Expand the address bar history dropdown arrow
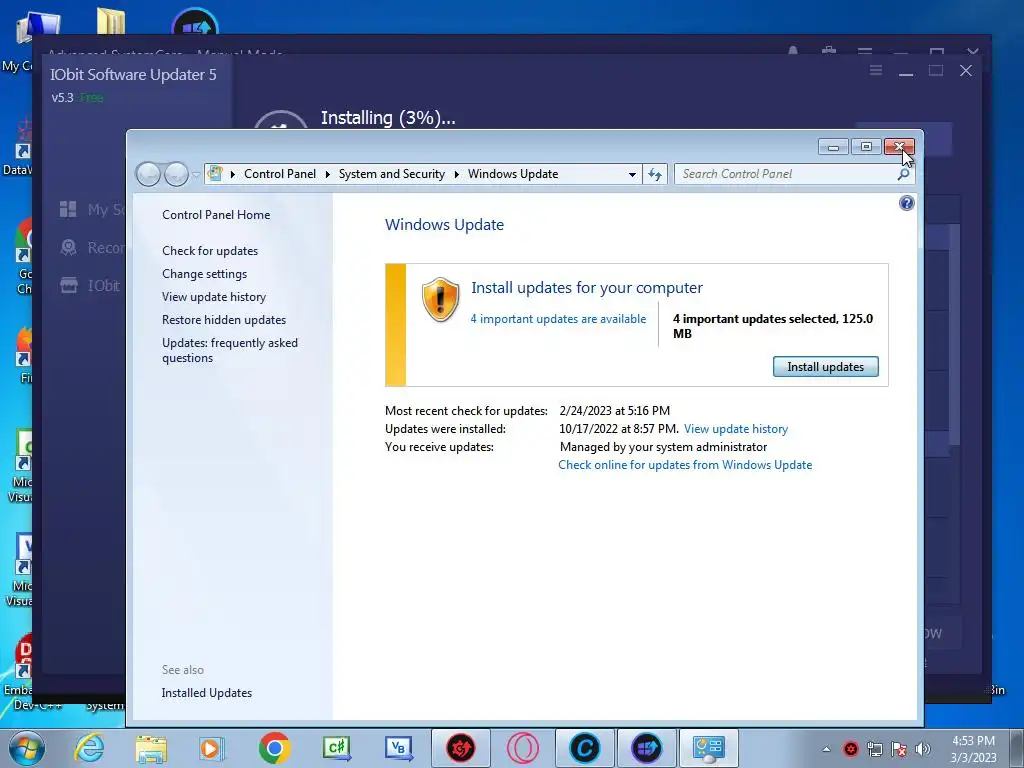Viewport: 1024px width, 768px height. click(632, 174)
